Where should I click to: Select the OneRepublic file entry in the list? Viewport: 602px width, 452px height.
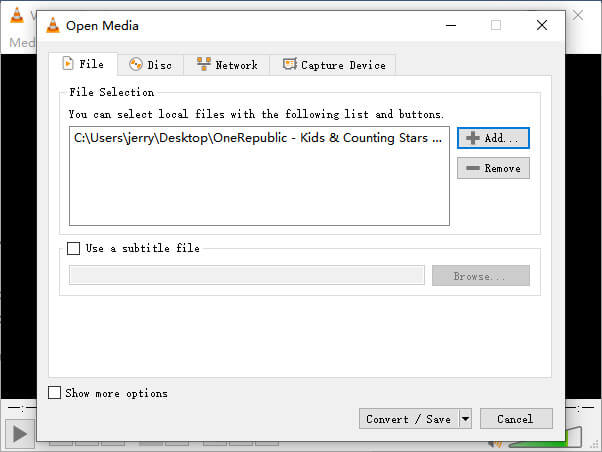258,138
